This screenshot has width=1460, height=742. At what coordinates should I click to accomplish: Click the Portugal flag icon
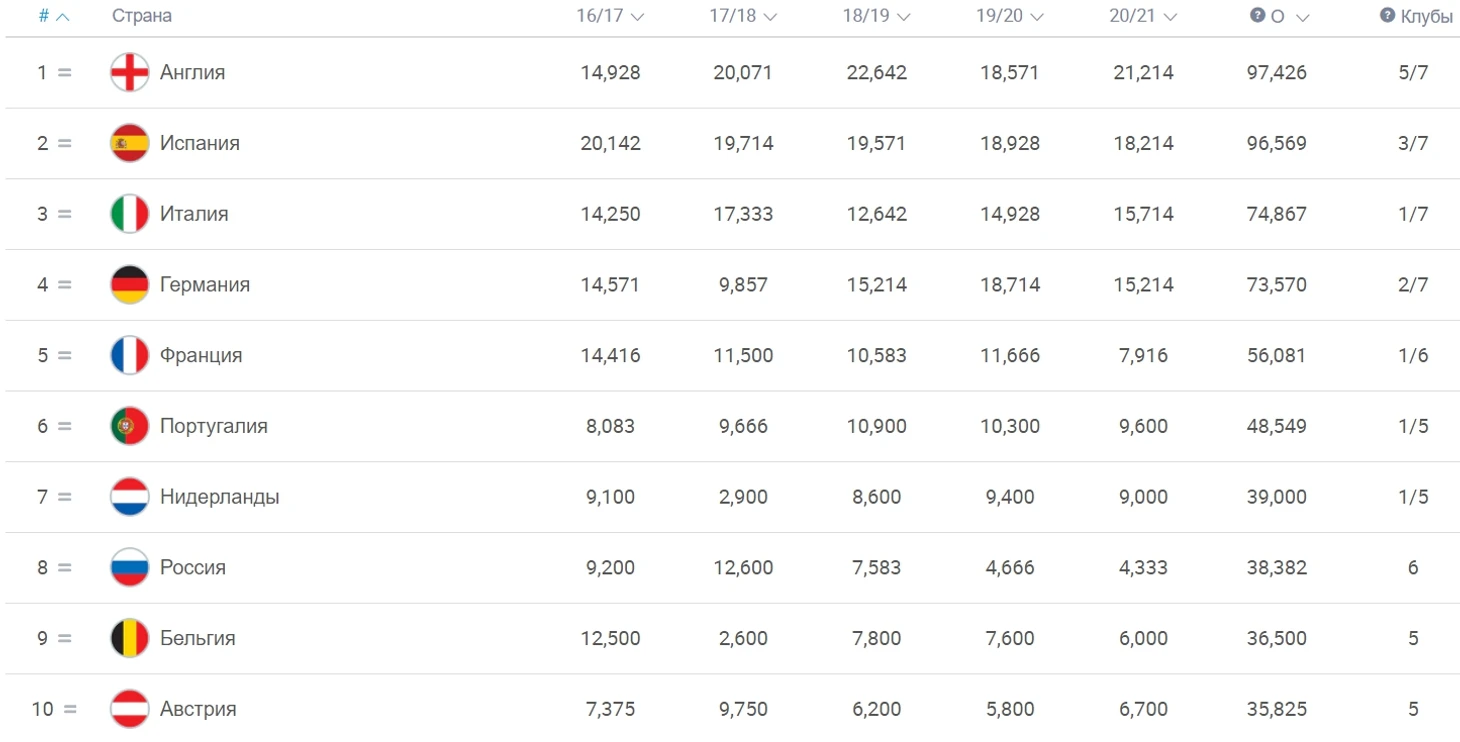[x=130, y=426]
